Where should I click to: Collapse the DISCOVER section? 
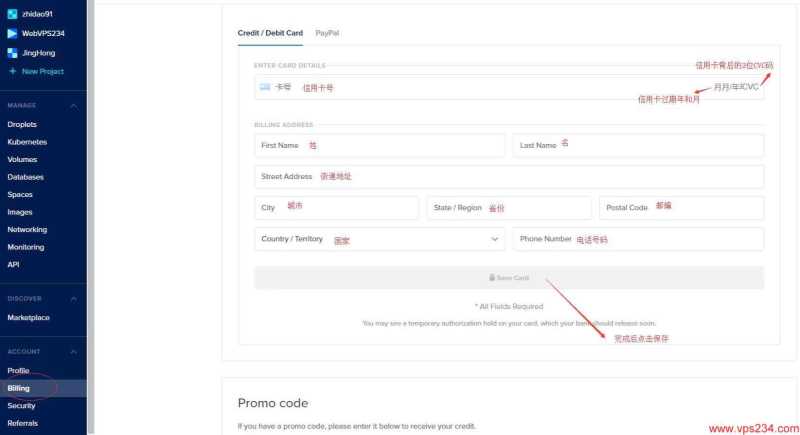pos(73,299)
